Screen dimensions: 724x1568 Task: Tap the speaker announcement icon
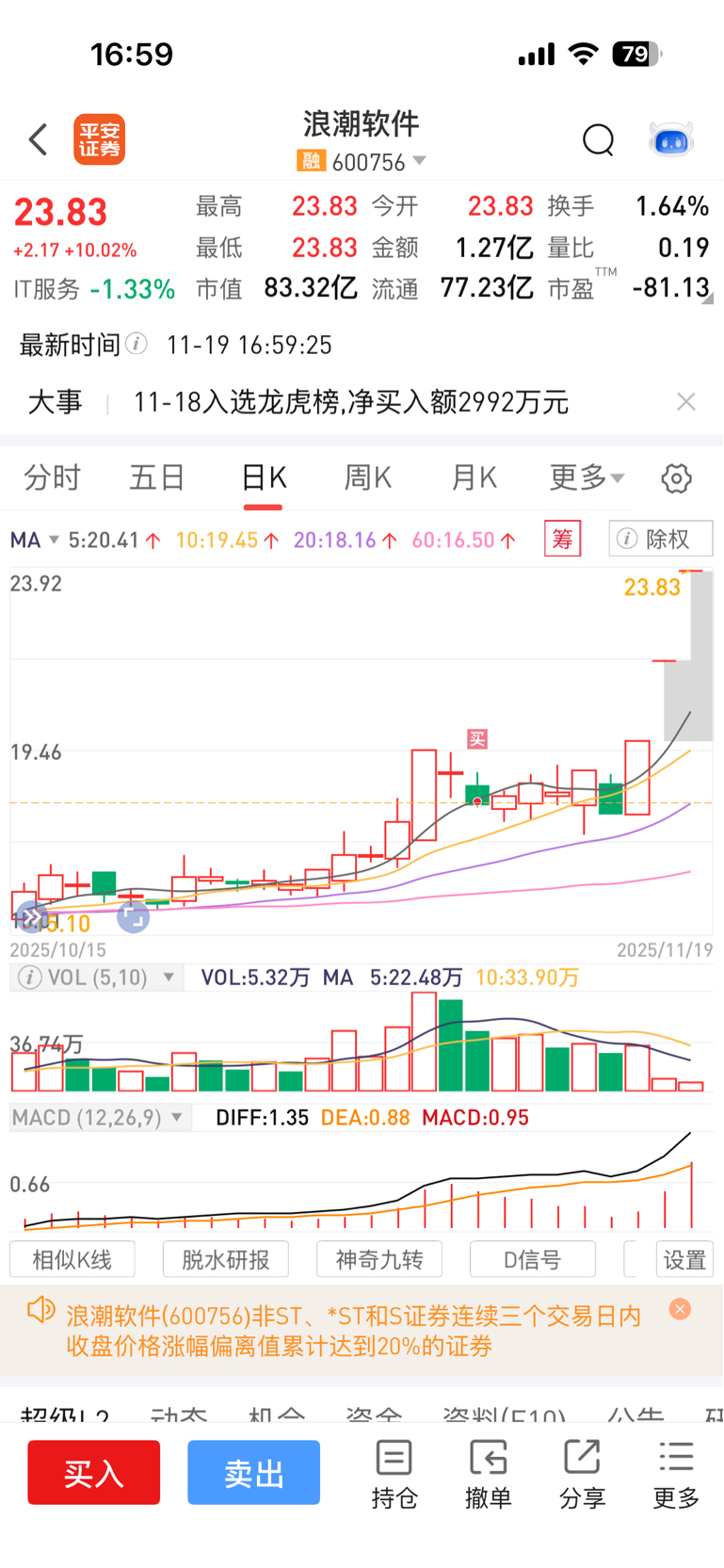coord(41,1310)
